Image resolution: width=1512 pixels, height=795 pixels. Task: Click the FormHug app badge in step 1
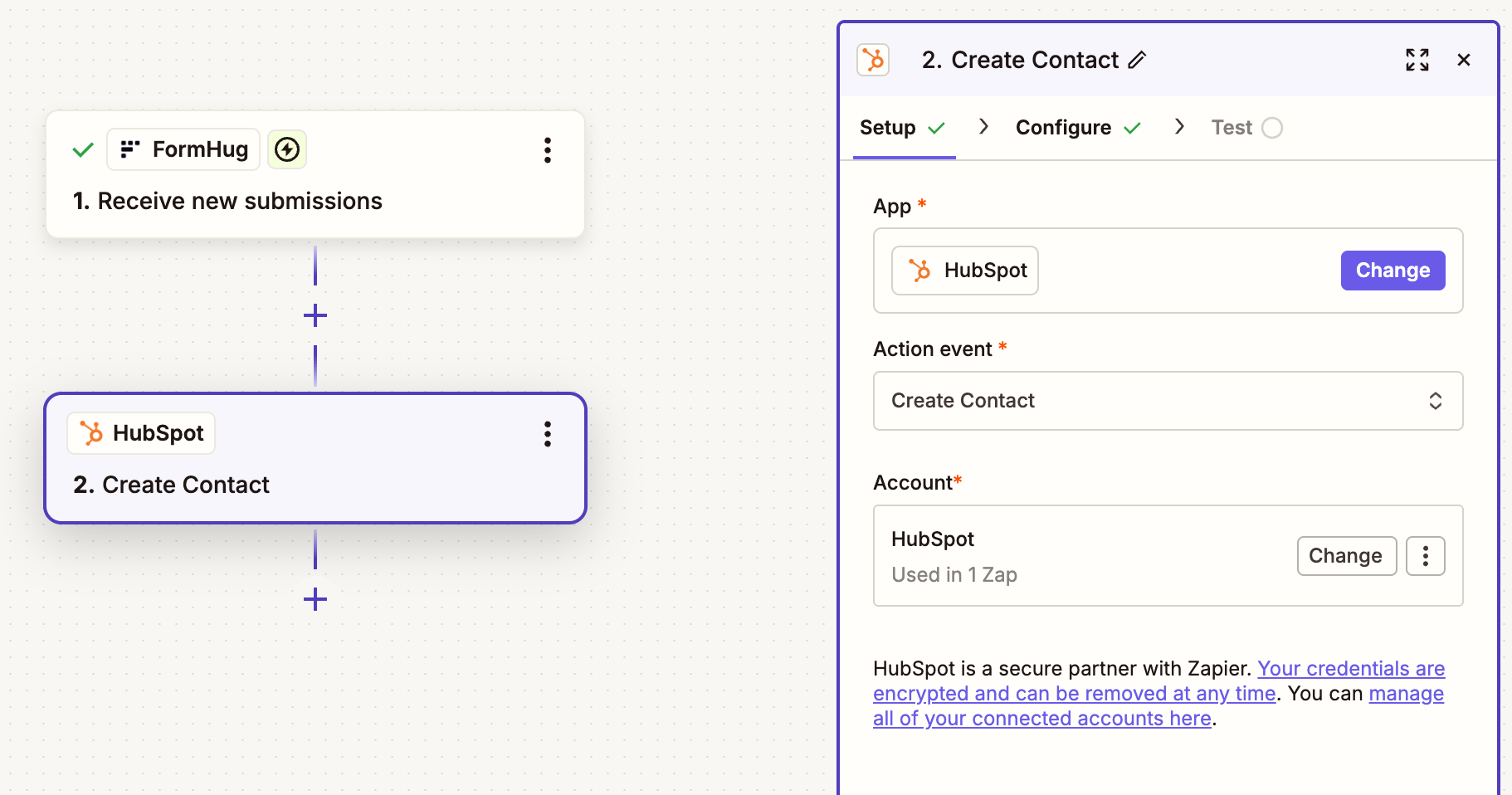[183, 149]
